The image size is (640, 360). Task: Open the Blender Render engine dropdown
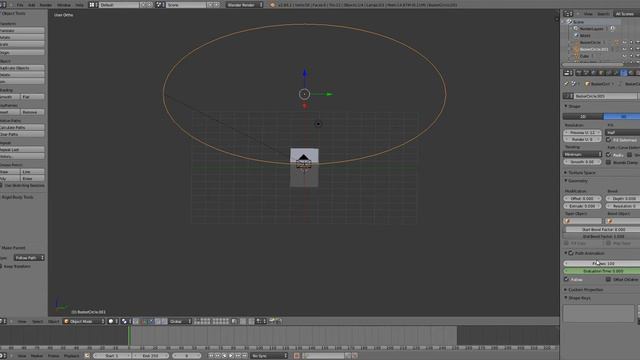(x=244, y=5)
